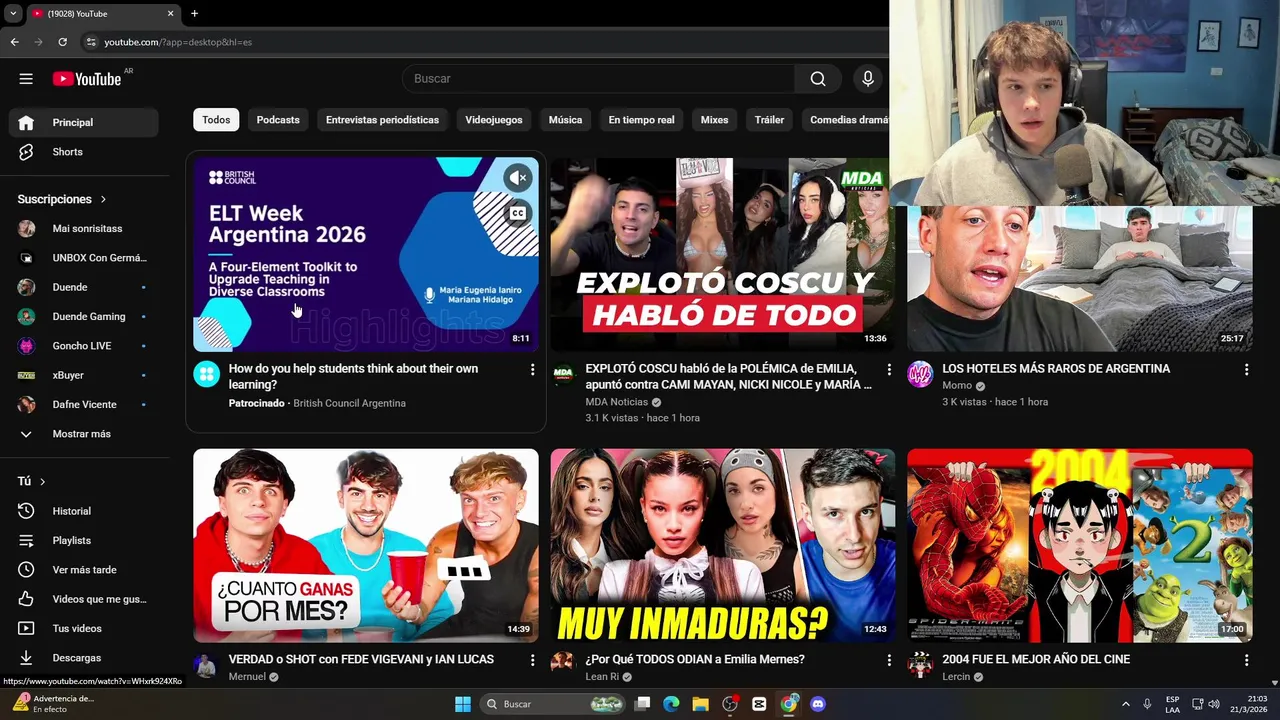Screen dimensions: 1280x720
Task: Open ELT Week Argentina 2026 thumbnail
Action: pos(366,254)
